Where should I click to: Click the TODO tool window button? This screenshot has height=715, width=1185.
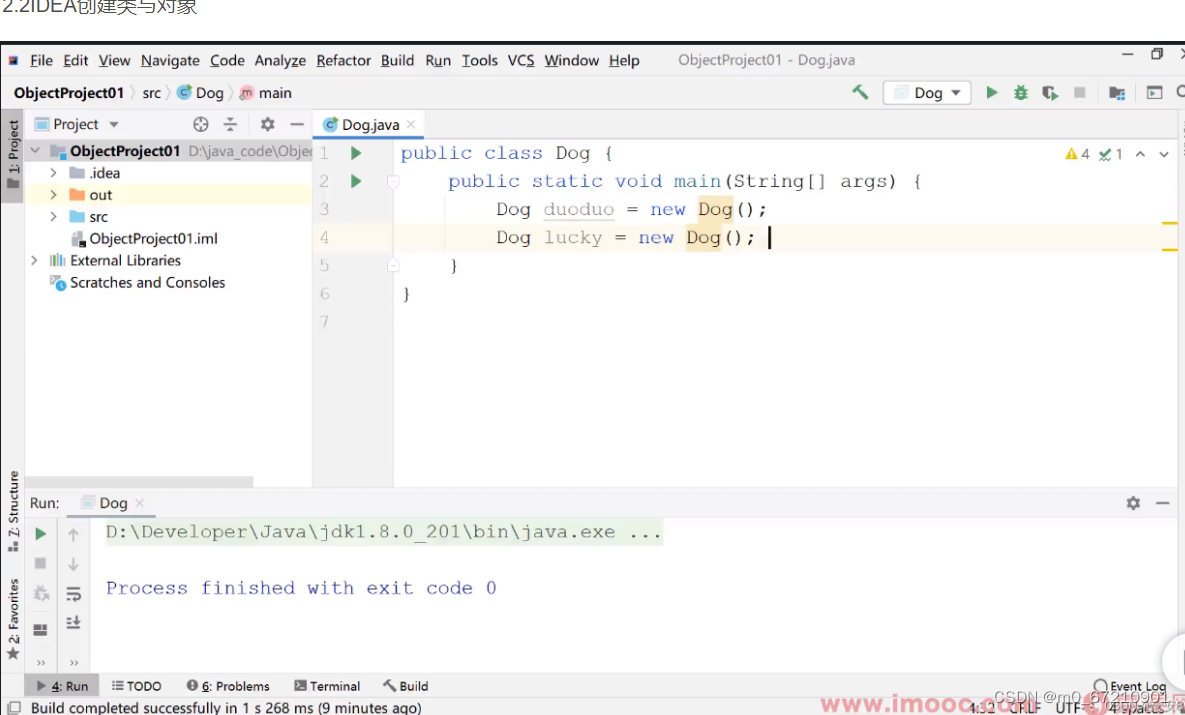[137, 685]
